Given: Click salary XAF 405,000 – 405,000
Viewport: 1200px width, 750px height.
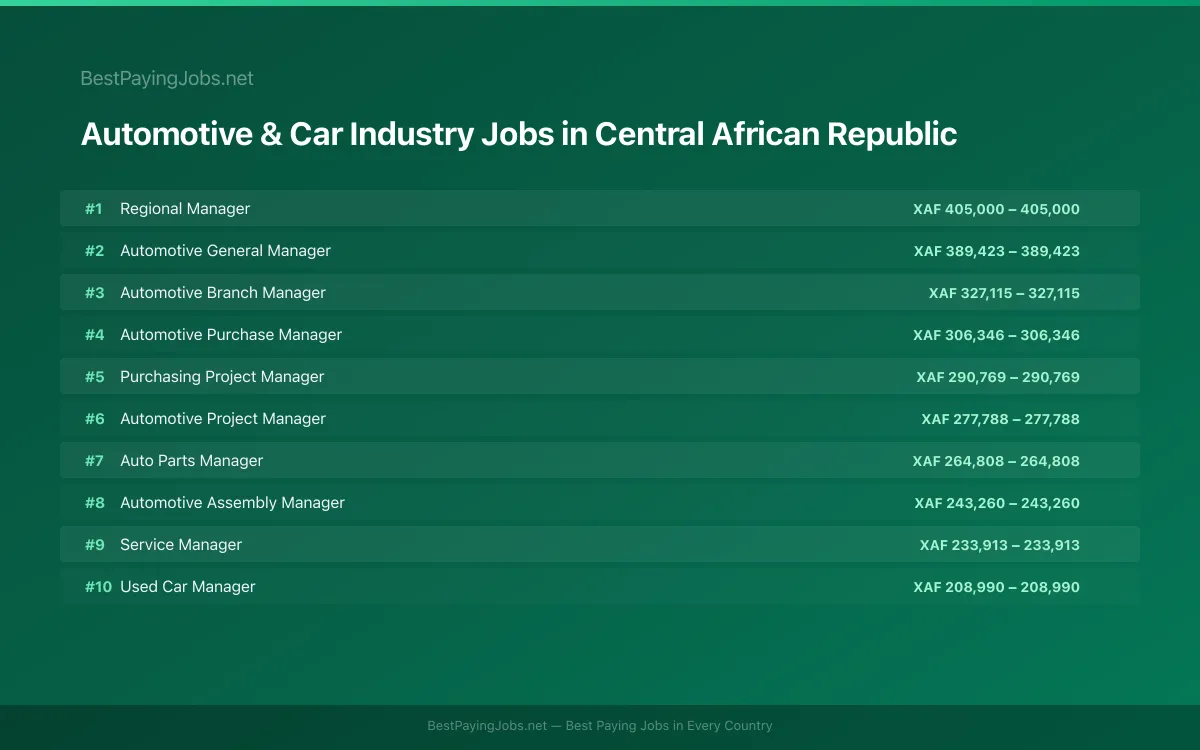Looking at the screenshot, I should pyautogui.click(x=996, y=209).
